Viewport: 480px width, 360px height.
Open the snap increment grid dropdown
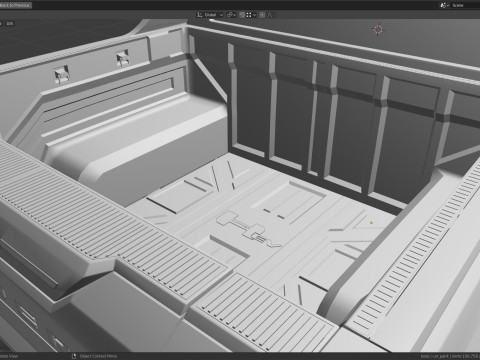click(251, 15)
